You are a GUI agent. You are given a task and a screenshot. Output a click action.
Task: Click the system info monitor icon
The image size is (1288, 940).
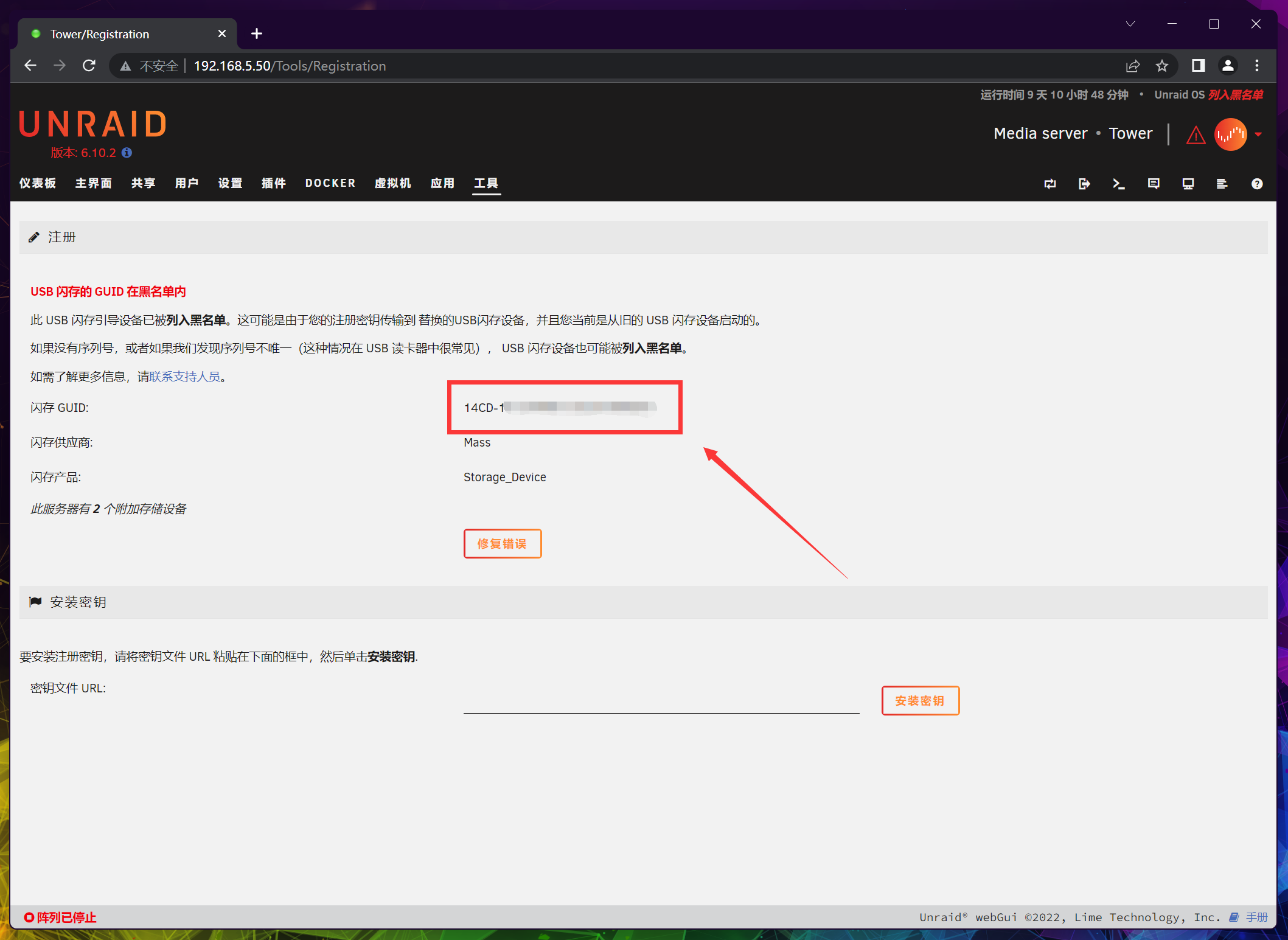point(1188,184)
